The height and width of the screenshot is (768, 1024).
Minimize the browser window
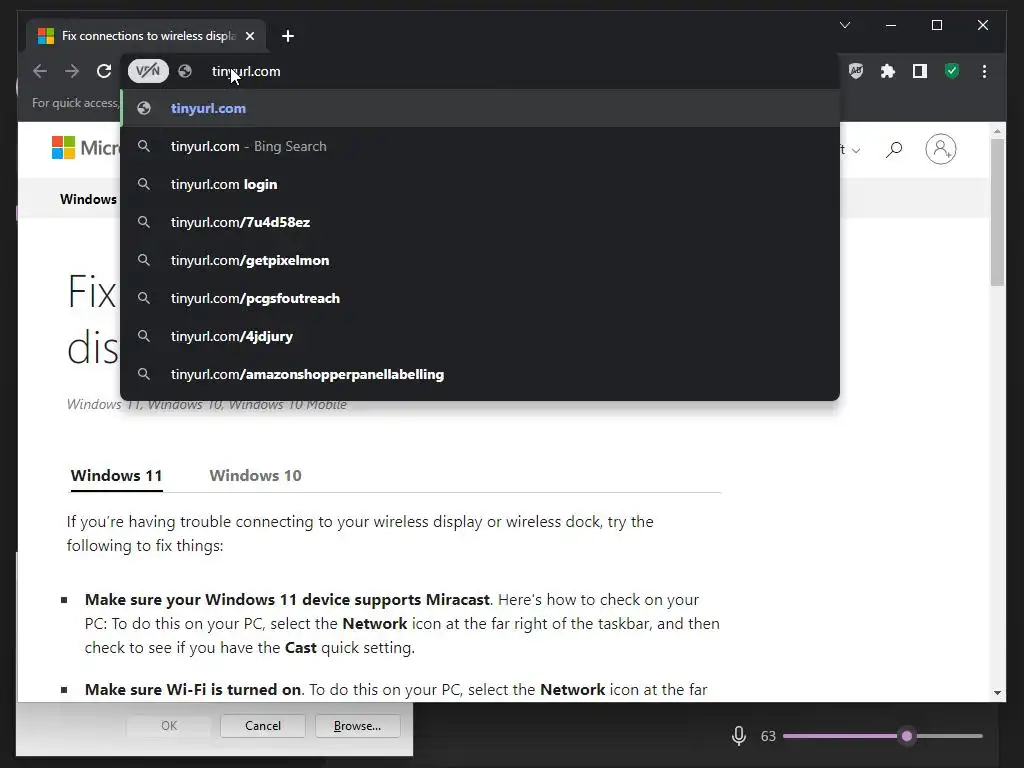tap(891, 25)
